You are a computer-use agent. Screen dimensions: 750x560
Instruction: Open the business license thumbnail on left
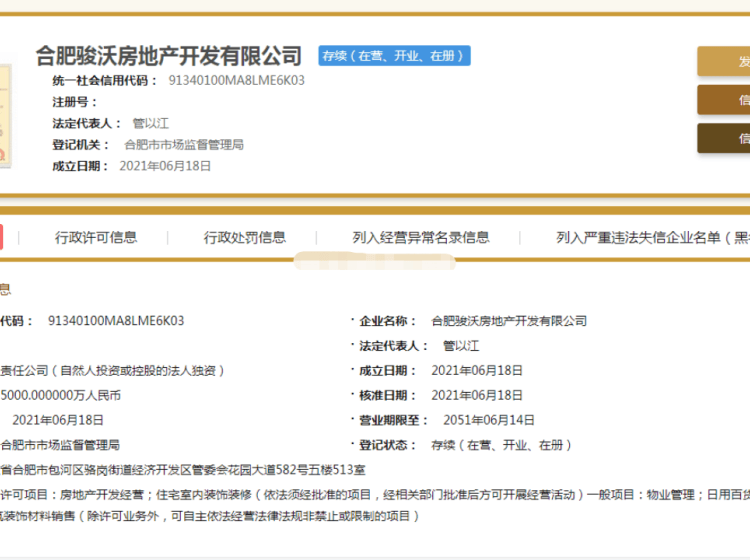[5, 117]
